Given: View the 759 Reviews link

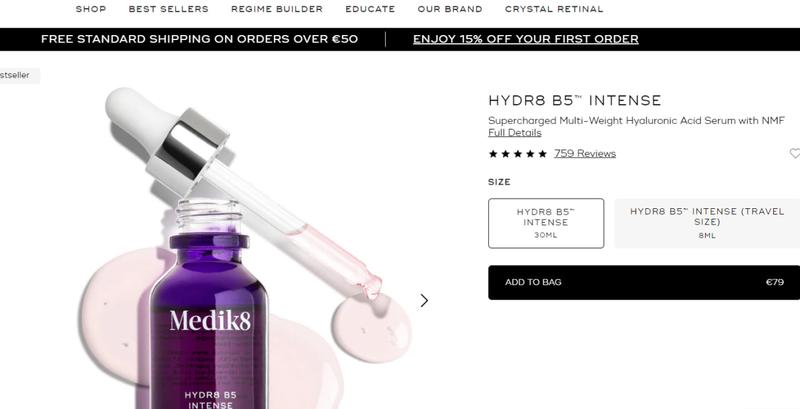Looking at the screenshot, I should (x=585, y=154).
